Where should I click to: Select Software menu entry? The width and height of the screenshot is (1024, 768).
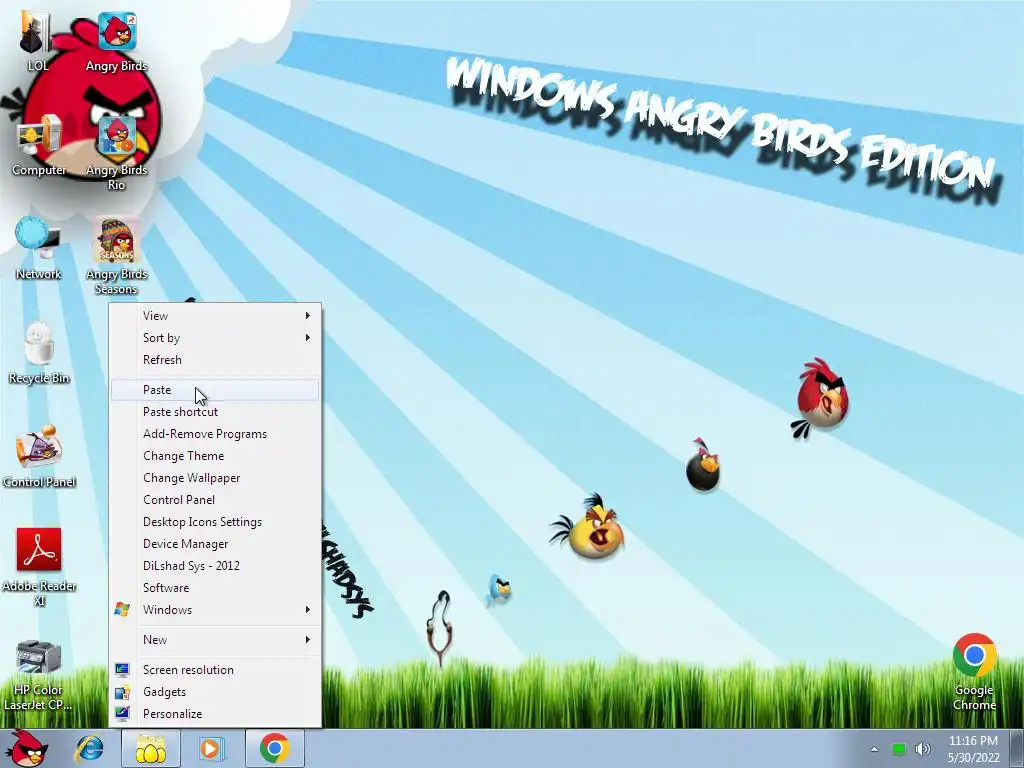click(215, 588)
